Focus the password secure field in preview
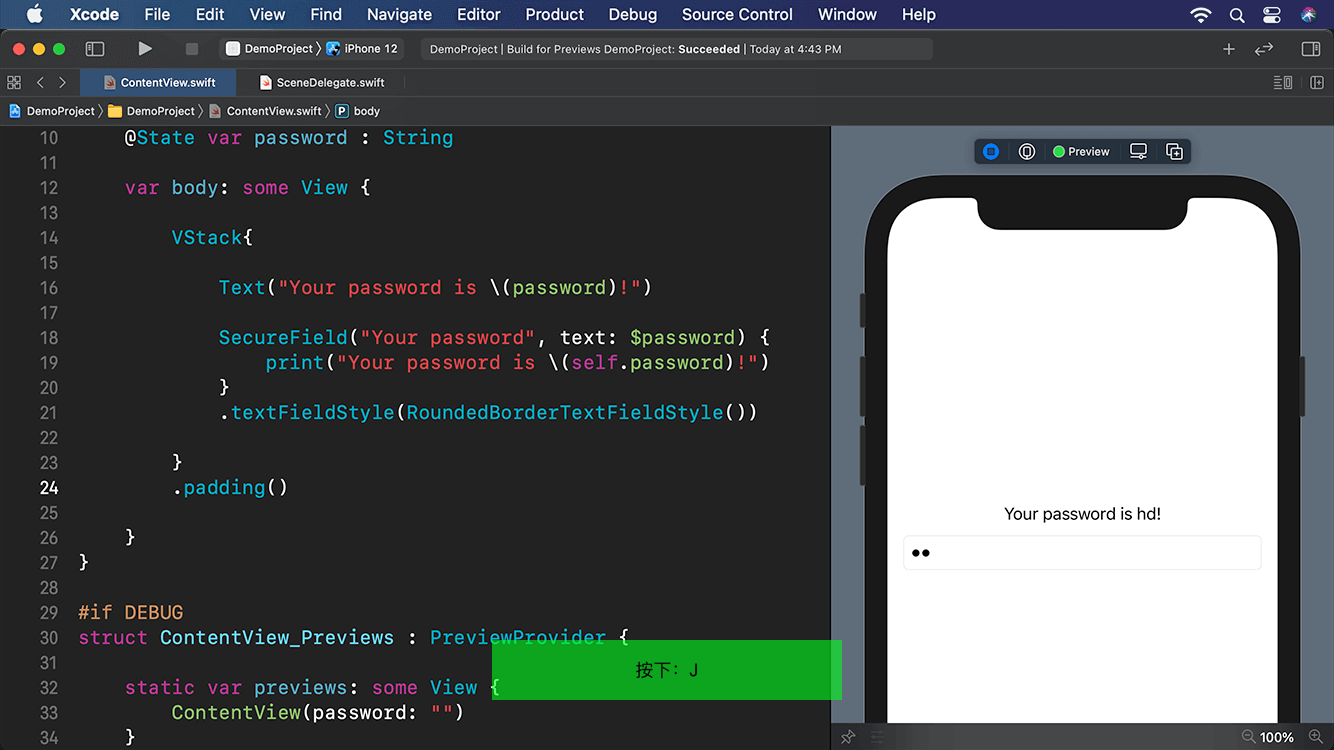The image size is (1334, 750). coord(1082,553)
